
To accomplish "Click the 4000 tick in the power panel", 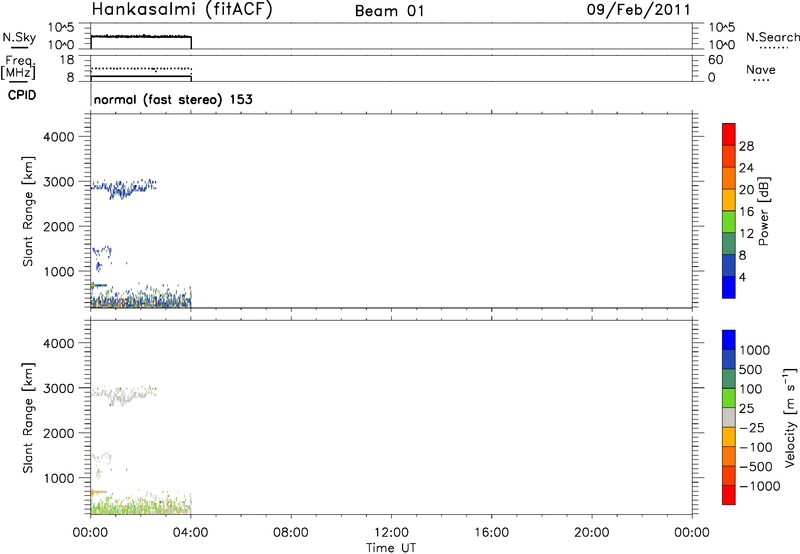I will coord(59,137).
